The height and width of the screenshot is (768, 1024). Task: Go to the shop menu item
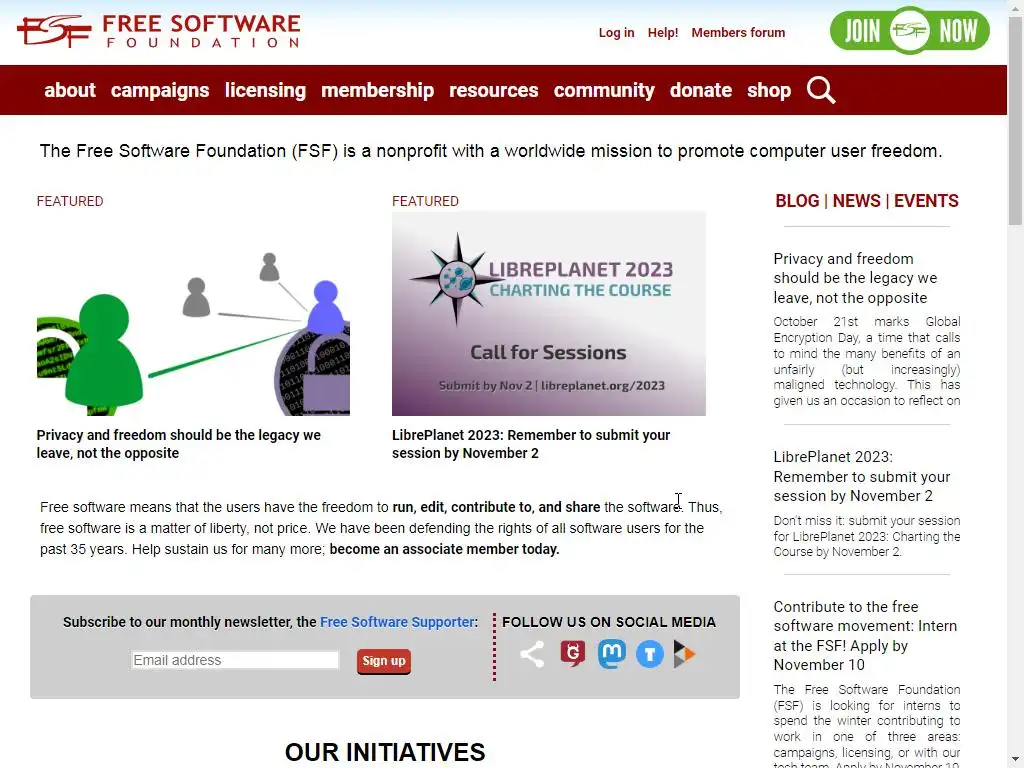[x=769, y=90]
